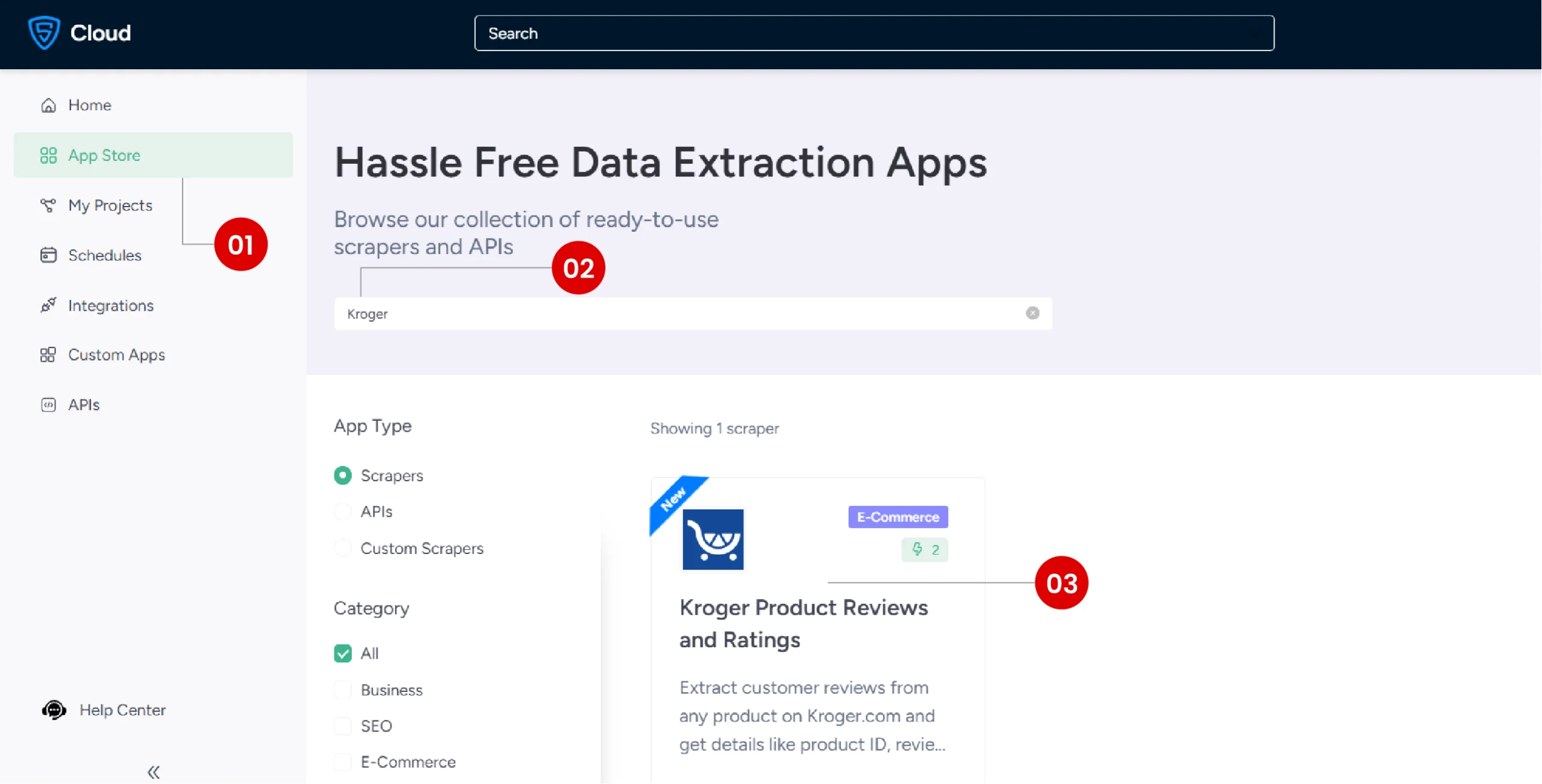Open Kroger Product Reviews and Ratings title
Screen dimensions: 1542x784
point(804,623)
